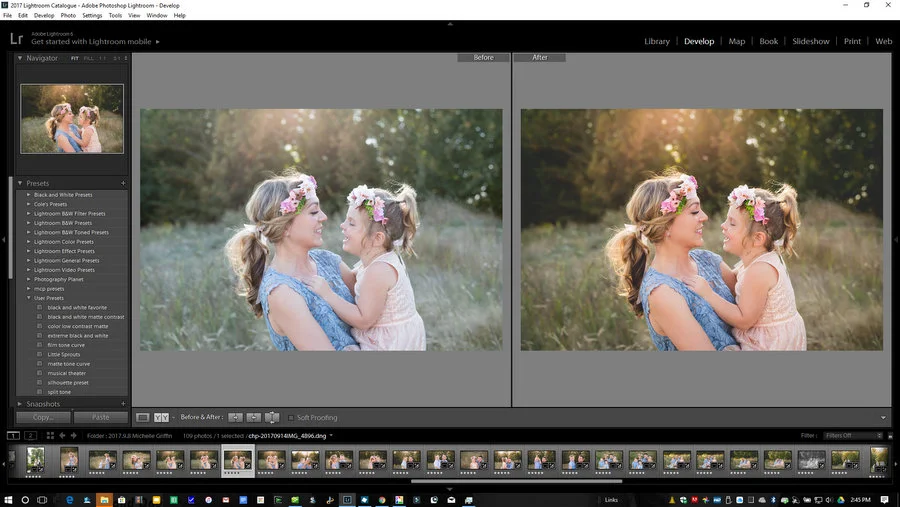Open Chrome from the taskbar
The height and width of the screenshot is (507, 900).
(382, 500)
